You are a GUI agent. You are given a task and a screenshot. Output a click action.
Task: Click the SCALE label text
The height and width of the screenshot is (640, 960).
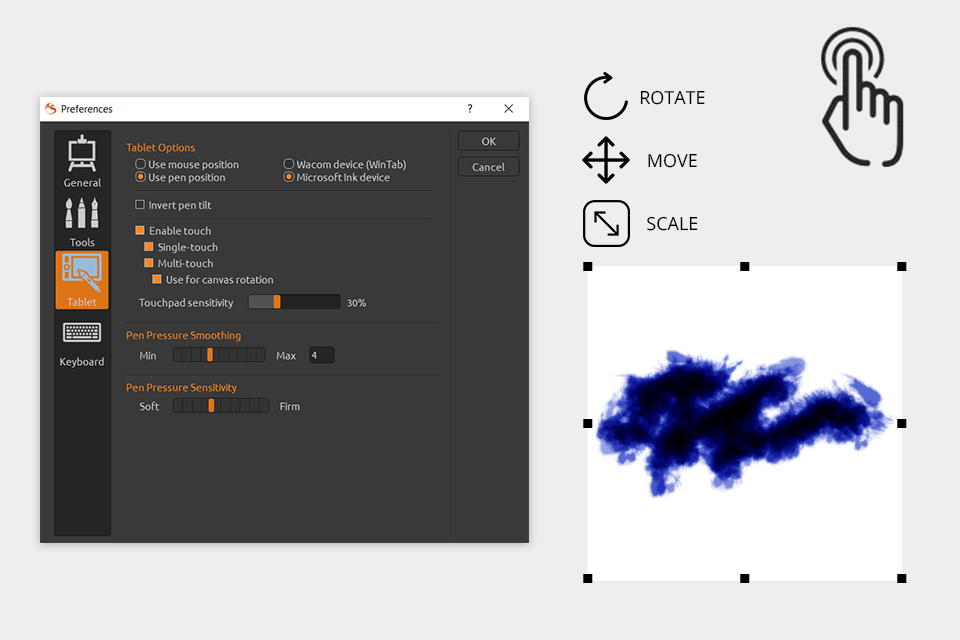[x=672, y=224]
